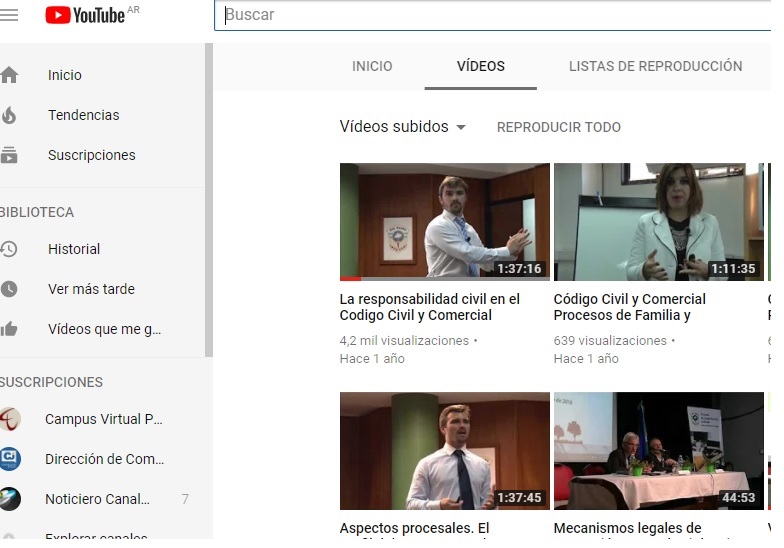784x548 pixels.
Task: Open Tendencias via flame icon
Action: click(9, 115)
